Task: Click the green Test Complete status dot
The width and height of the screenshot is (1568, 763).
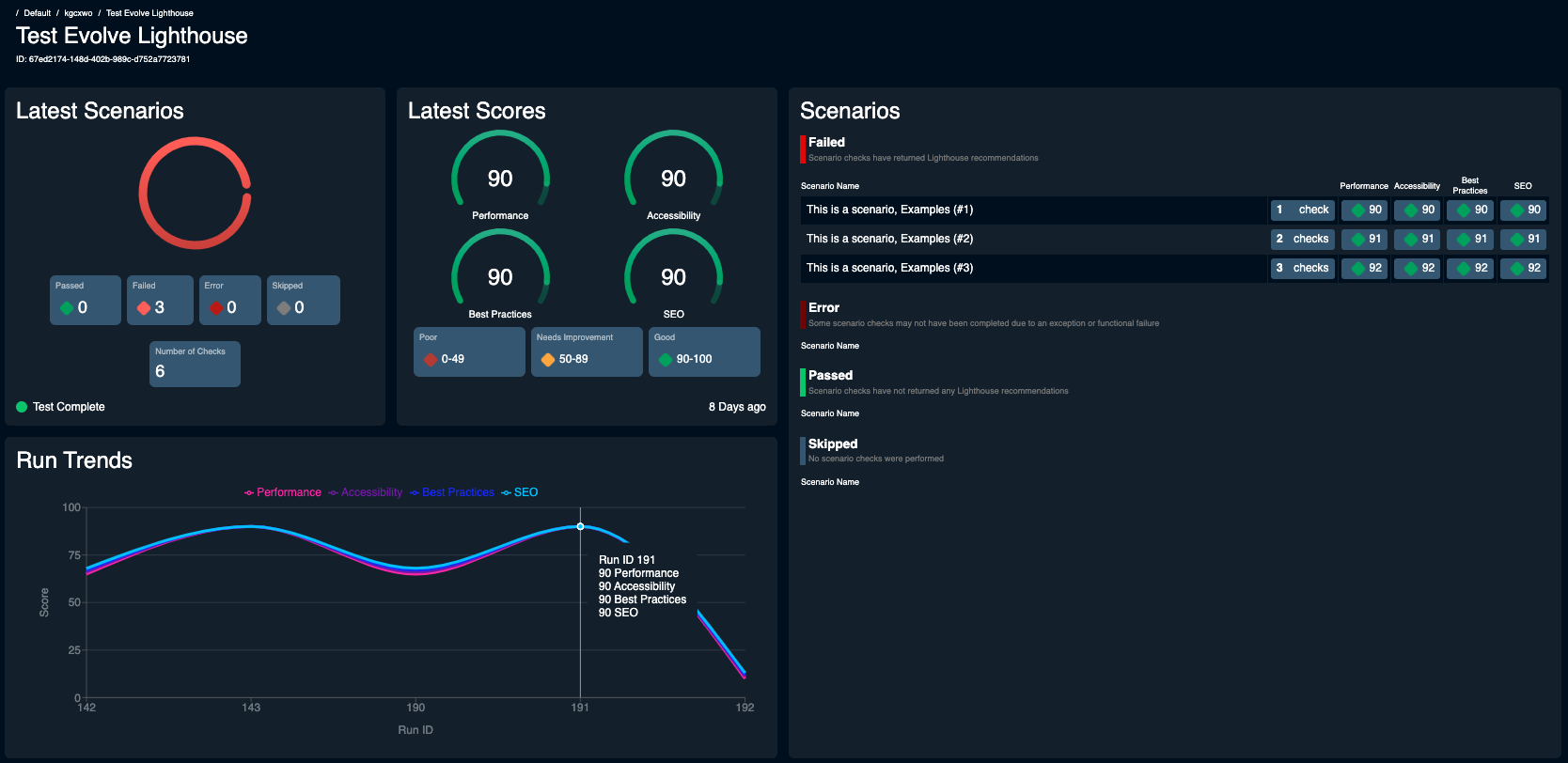Action: click(x=22, y=407)
